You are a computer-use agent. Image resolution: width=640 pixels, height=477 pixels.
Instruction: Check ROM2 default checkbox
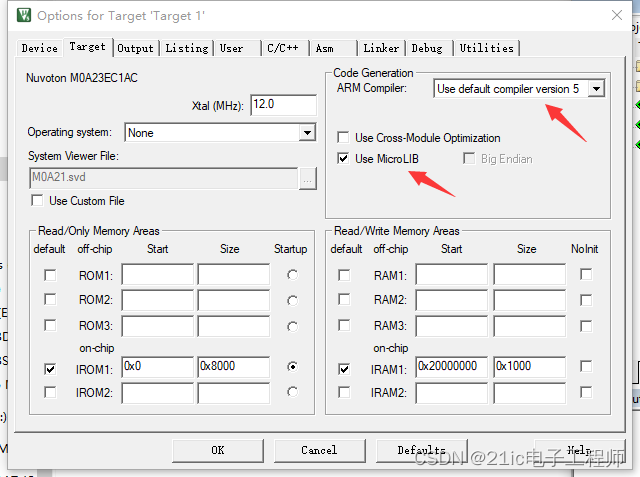tap(50, 299)
